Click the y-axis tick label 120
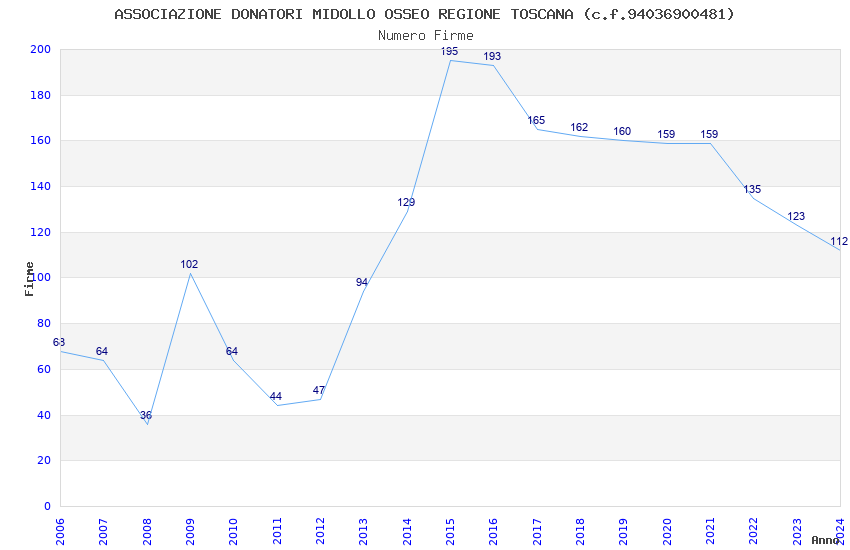 tap(41, 232)
